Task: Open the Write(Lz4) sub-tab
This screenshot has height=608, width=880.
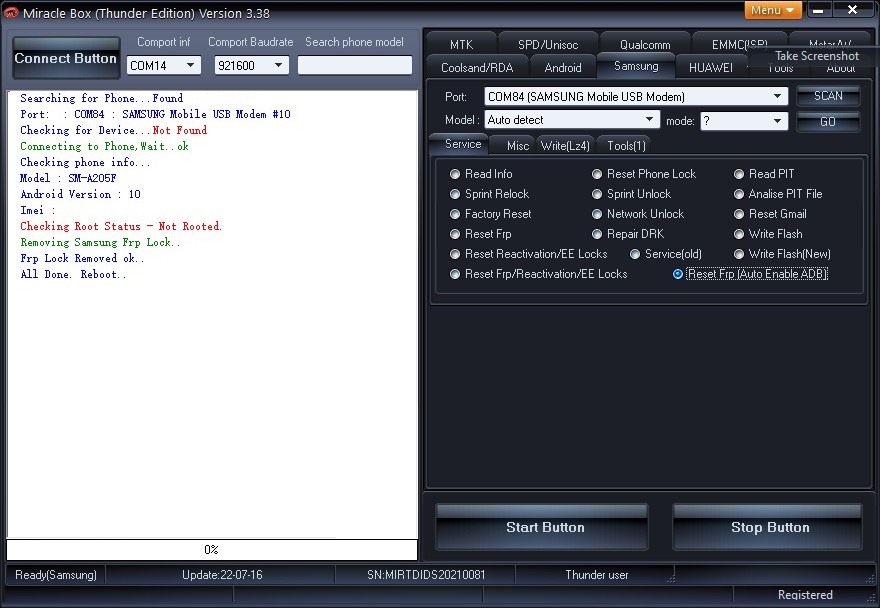Action: [565, 146]
